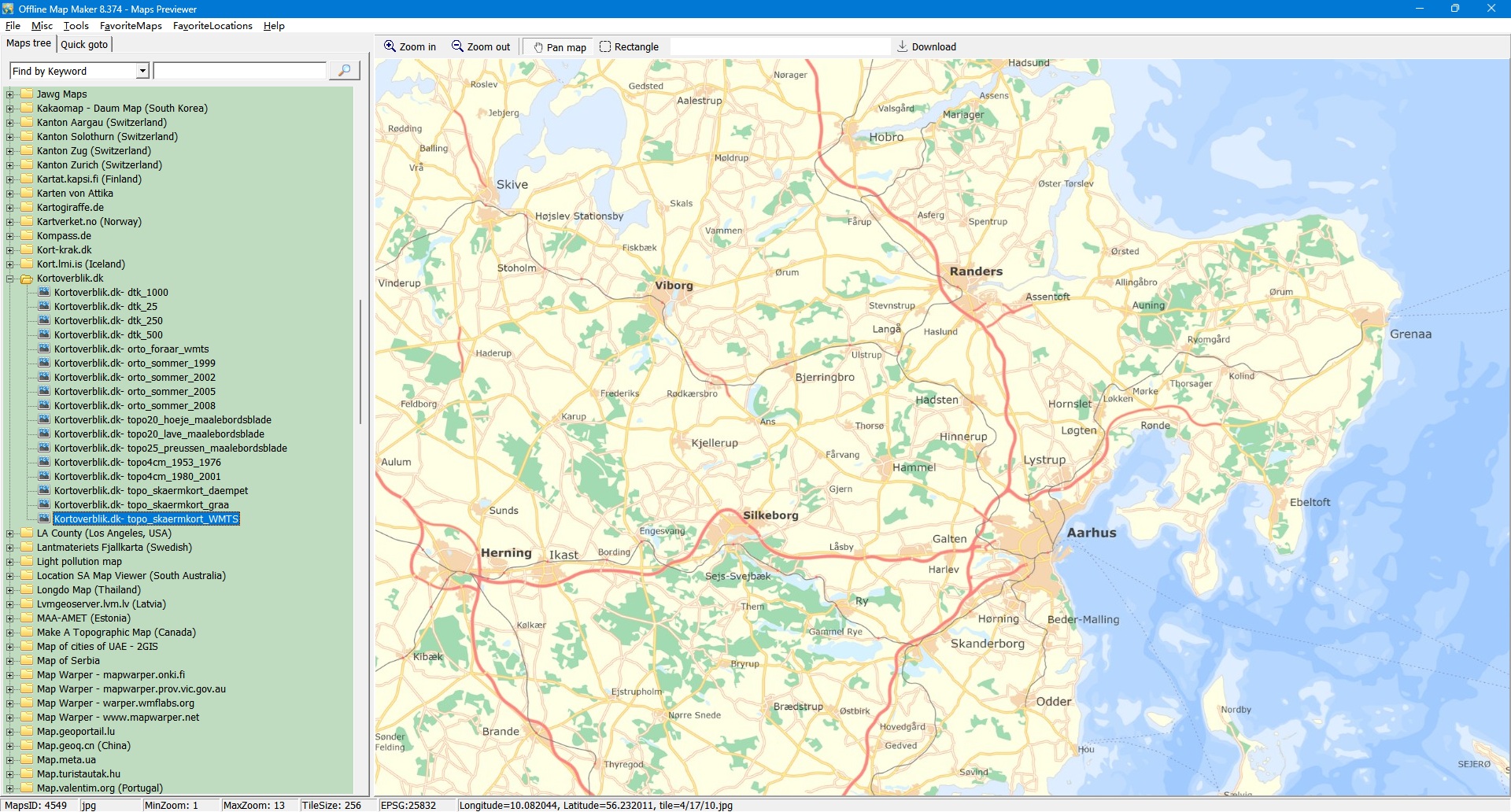Click the map icon beside dtk_1000
Viewport: 1511px width, 812px height.
pyautogui.click(x=44, y=292)
